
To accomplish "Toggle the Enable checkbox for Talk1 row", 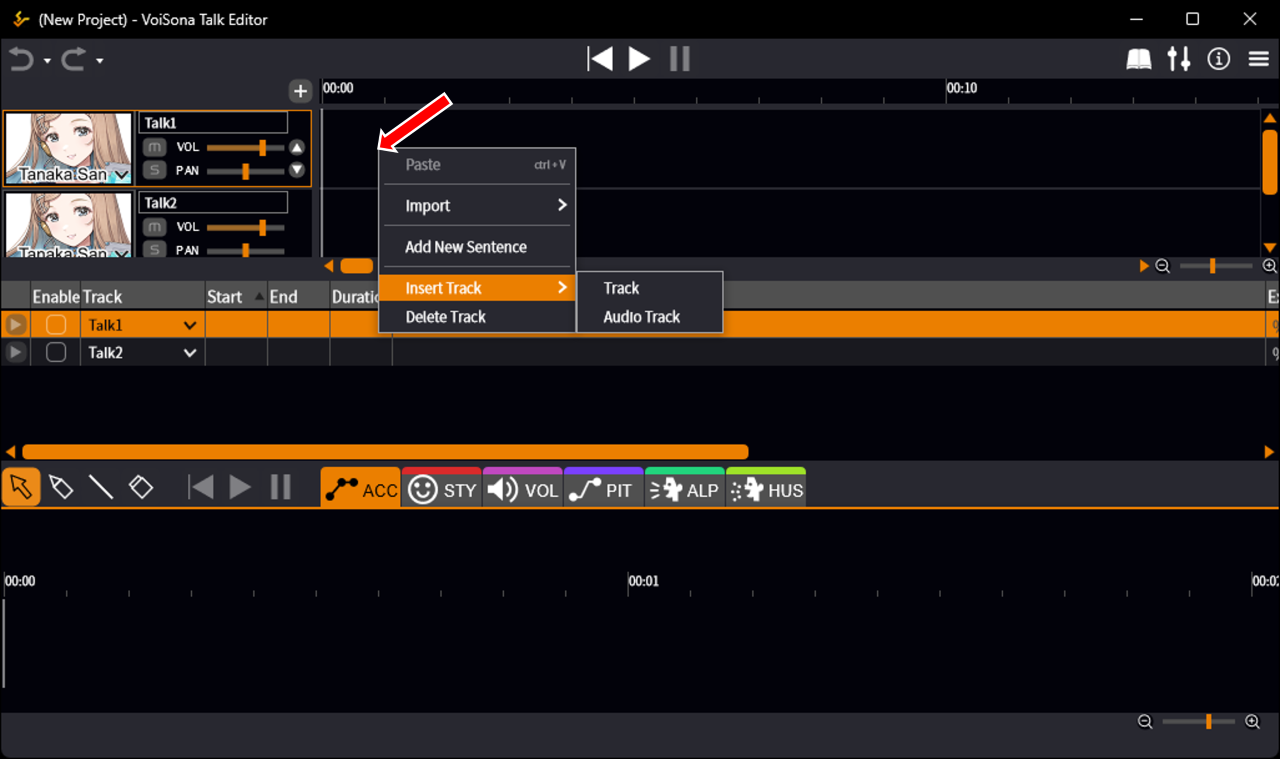I will [56, 325].
